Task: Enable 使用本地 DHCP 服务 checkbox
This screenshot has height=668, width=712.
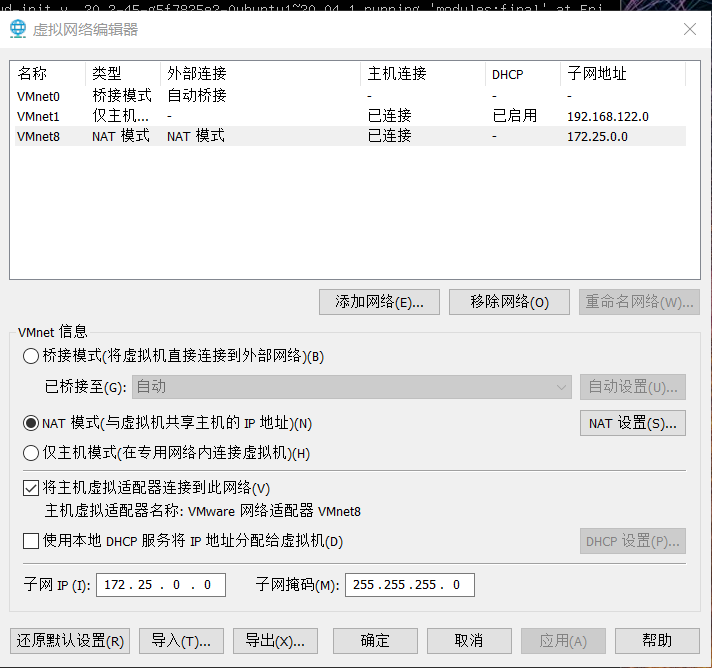Action: (31, 541)
